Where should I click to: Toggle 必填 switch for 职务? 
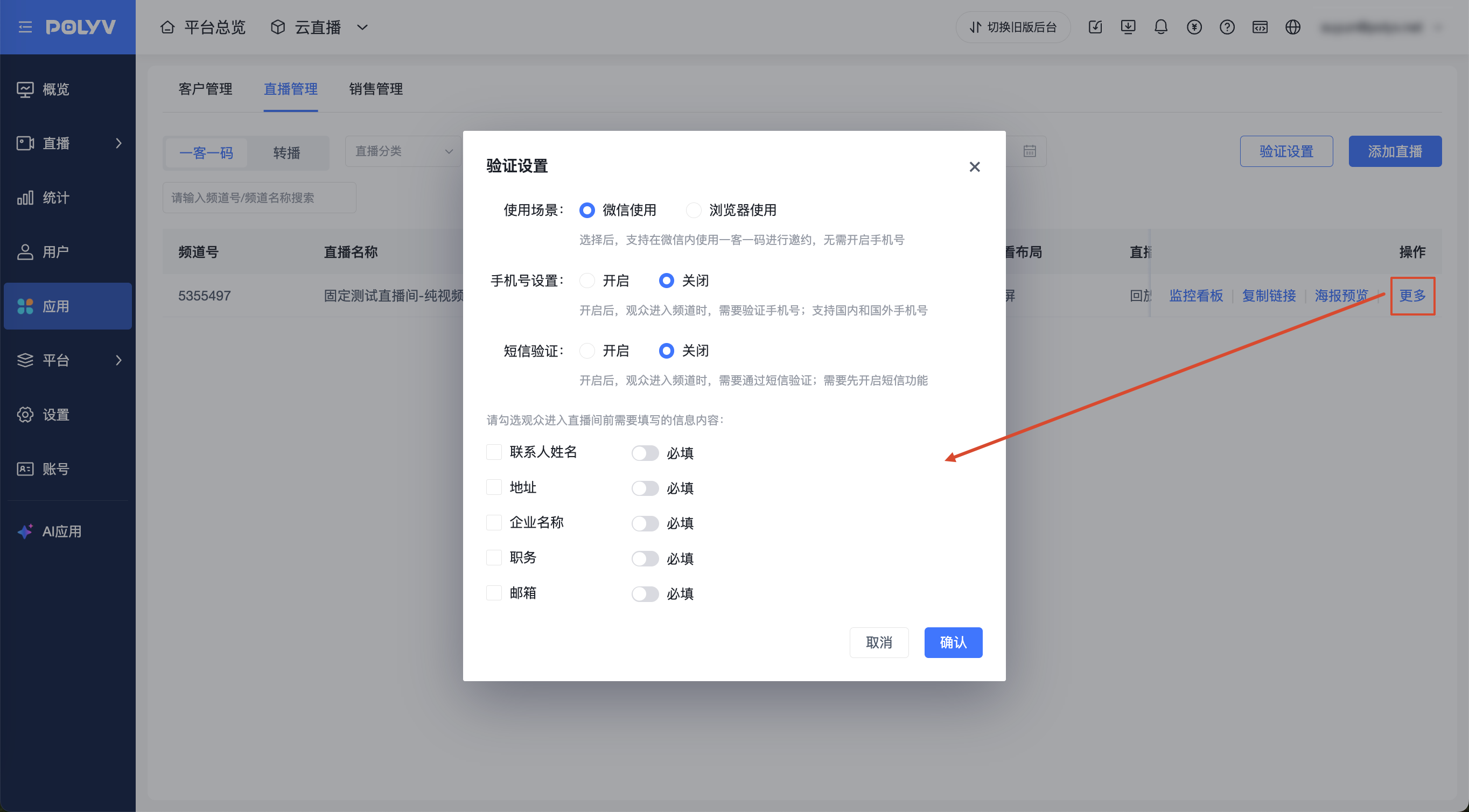[x=645, y=559]
